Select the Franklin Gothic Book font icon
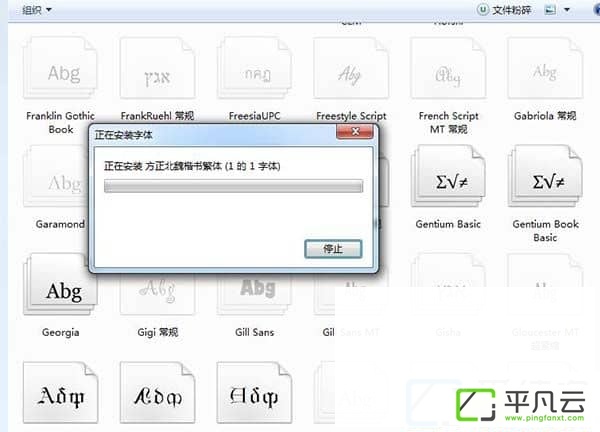Viewport: 600px width, 432px height. [60, 68]
